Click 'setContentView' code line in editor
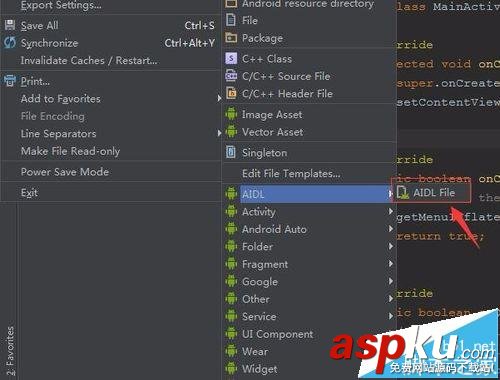Image resolution: width=500 pixels, height=380 pixels. pos(448,102)
